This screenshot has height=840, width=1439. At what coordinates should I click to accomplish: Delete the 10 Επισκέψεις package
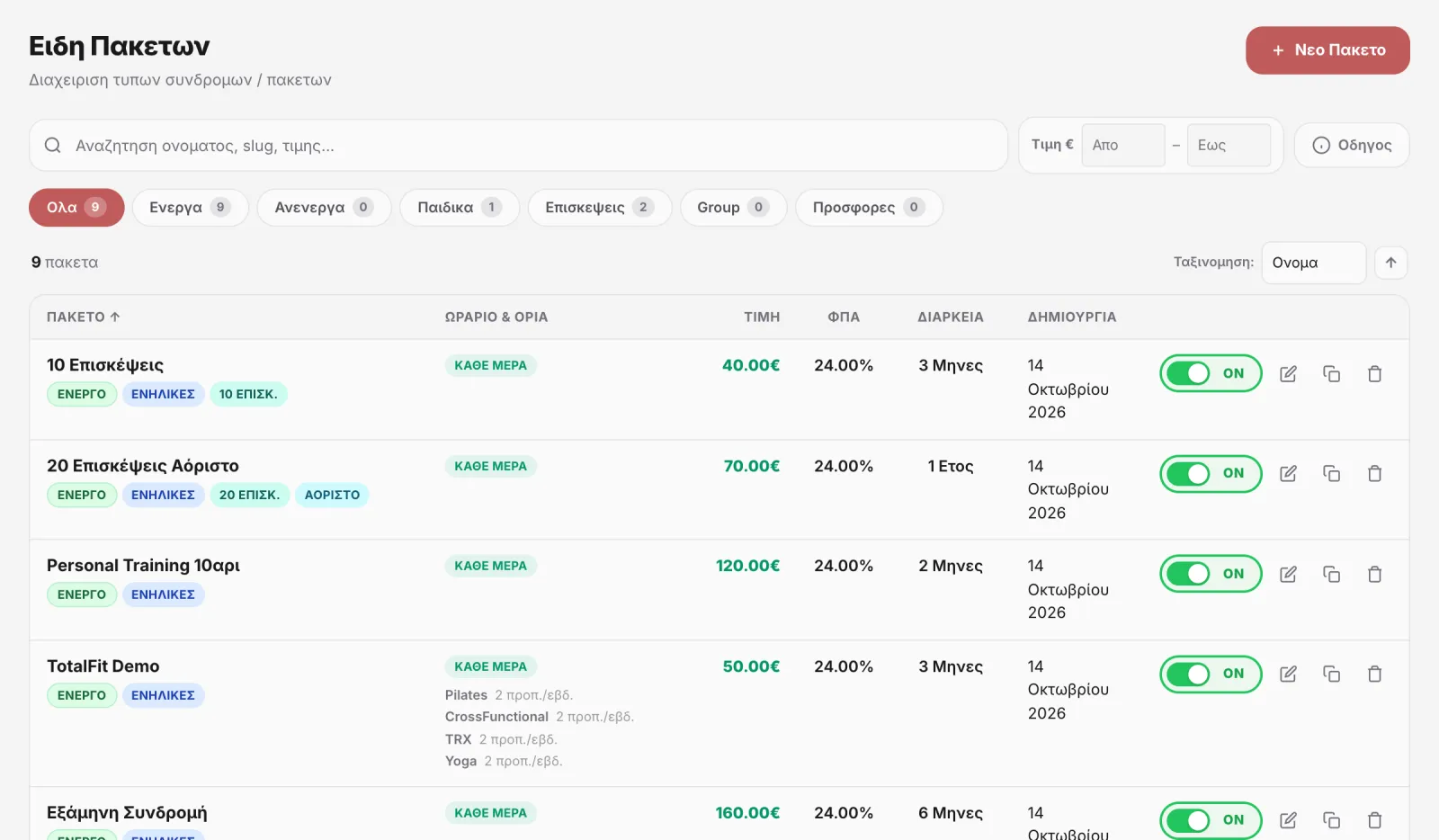(1374, 374)
